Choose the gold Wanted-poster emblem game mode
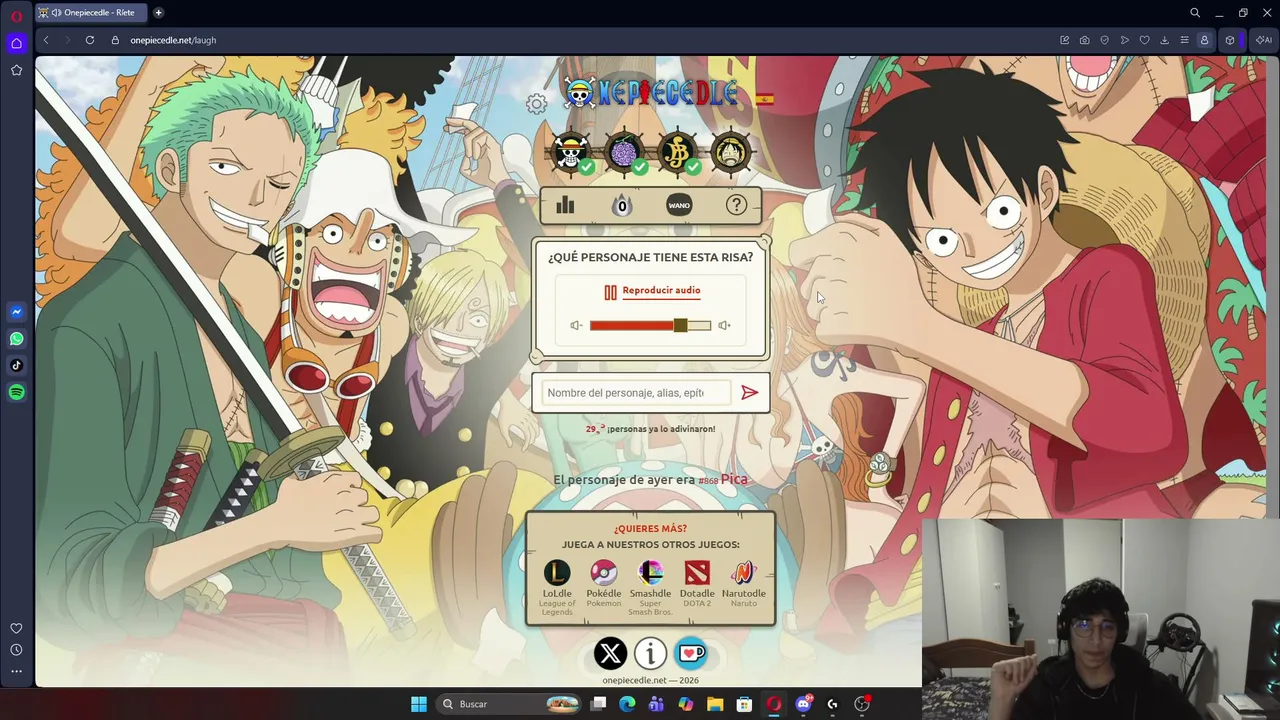 tap(677, 152)
